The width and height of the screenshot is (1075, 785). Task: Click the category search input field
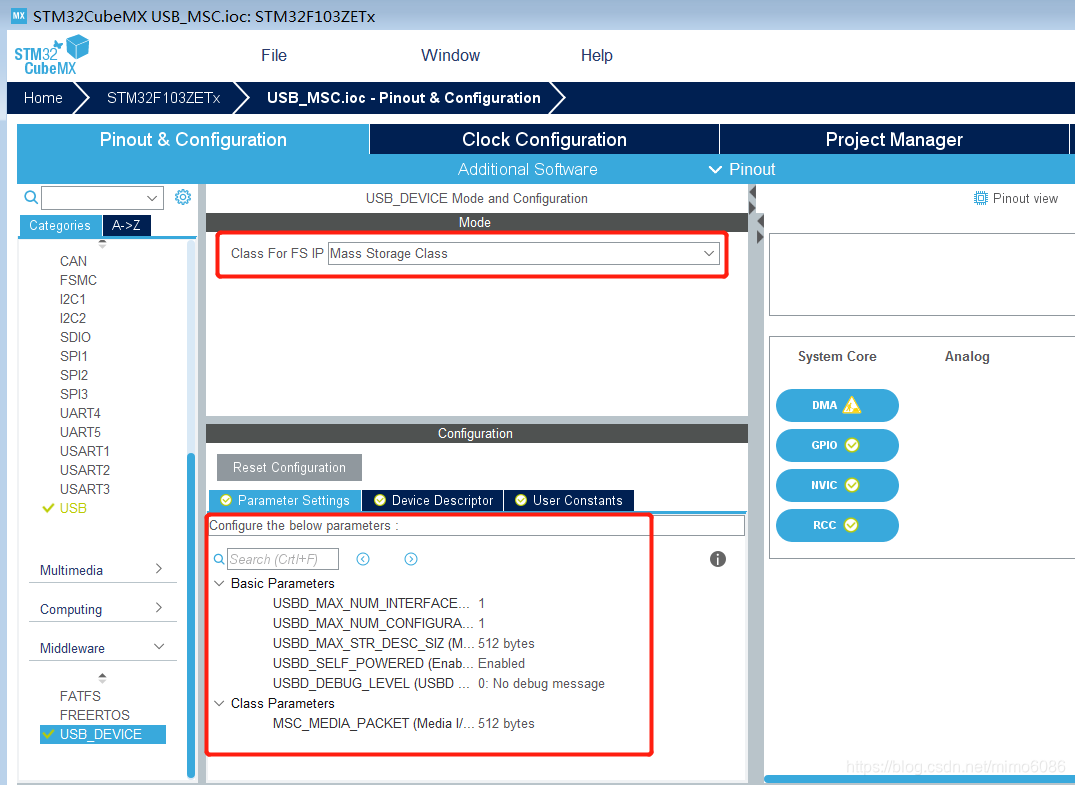[93, 198]
